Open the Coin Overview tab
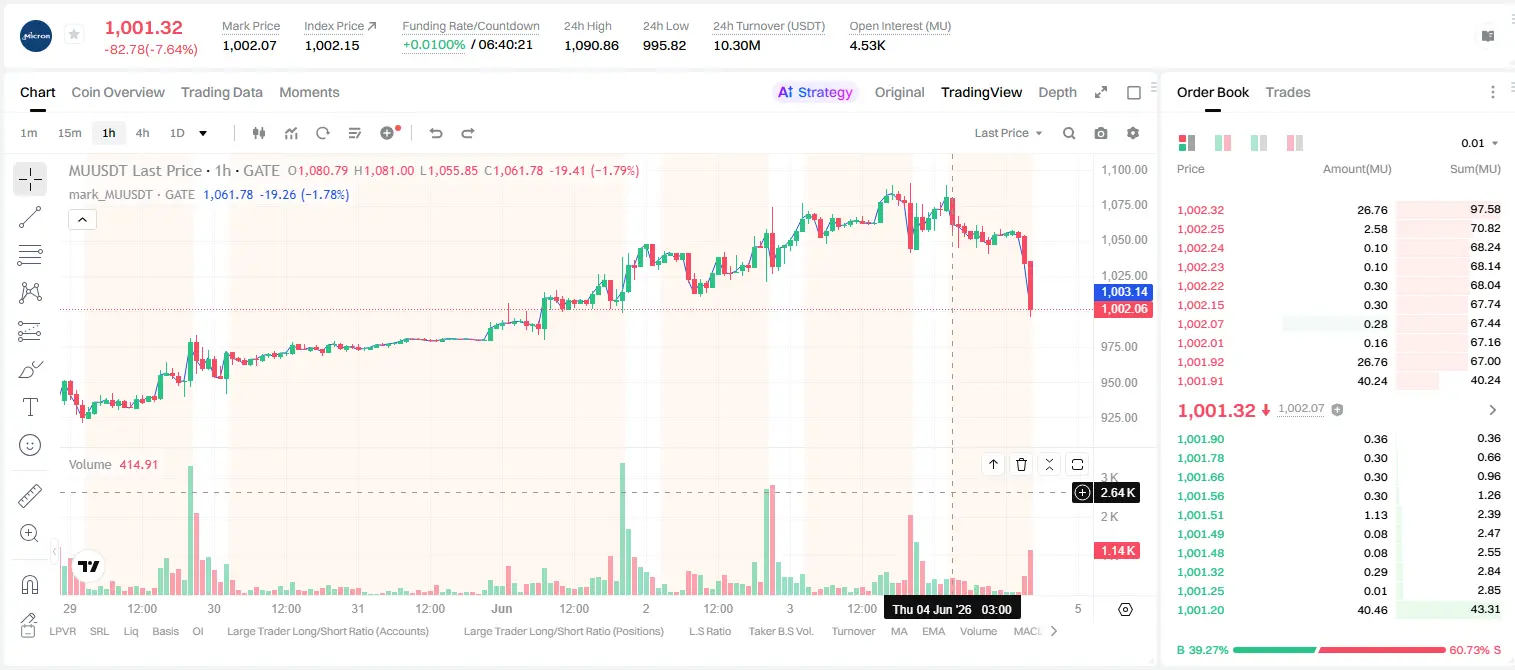This screenshot has height=670, width=1515. click(118, 92)
